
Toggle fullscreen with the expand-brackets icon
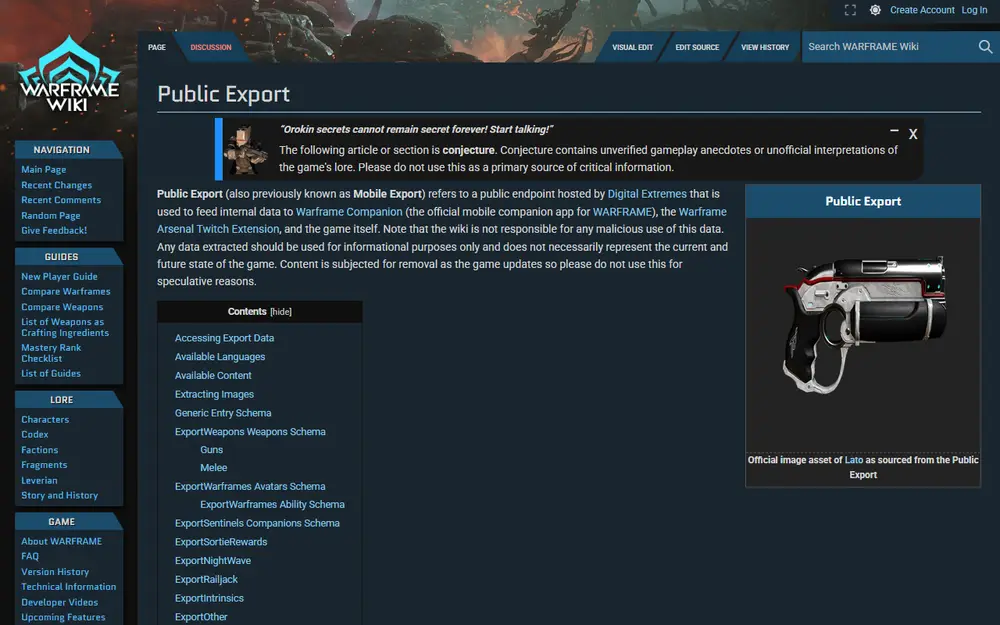pos(850,10)
